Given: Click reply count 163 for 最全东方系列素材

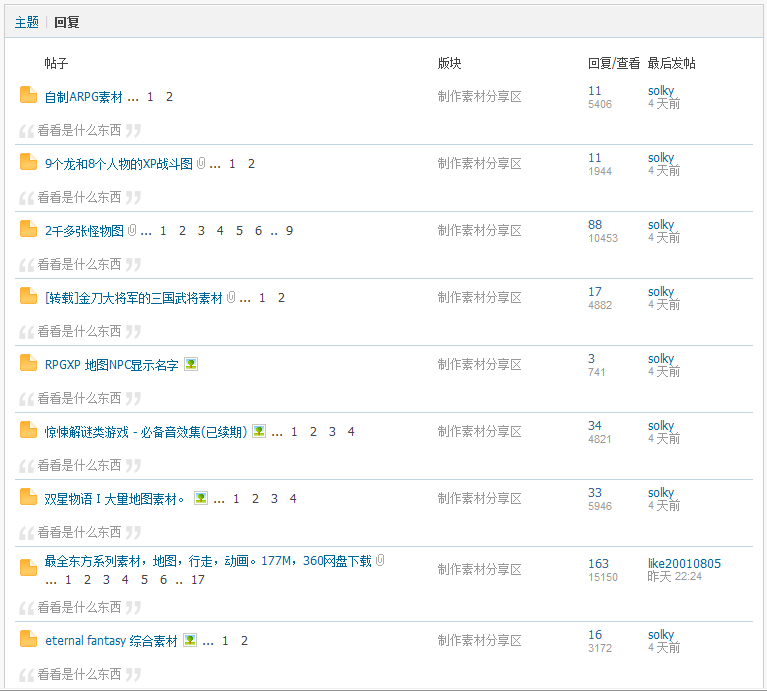Looking at the screenshot, I should pyautogui.click(x=598, y=564).
